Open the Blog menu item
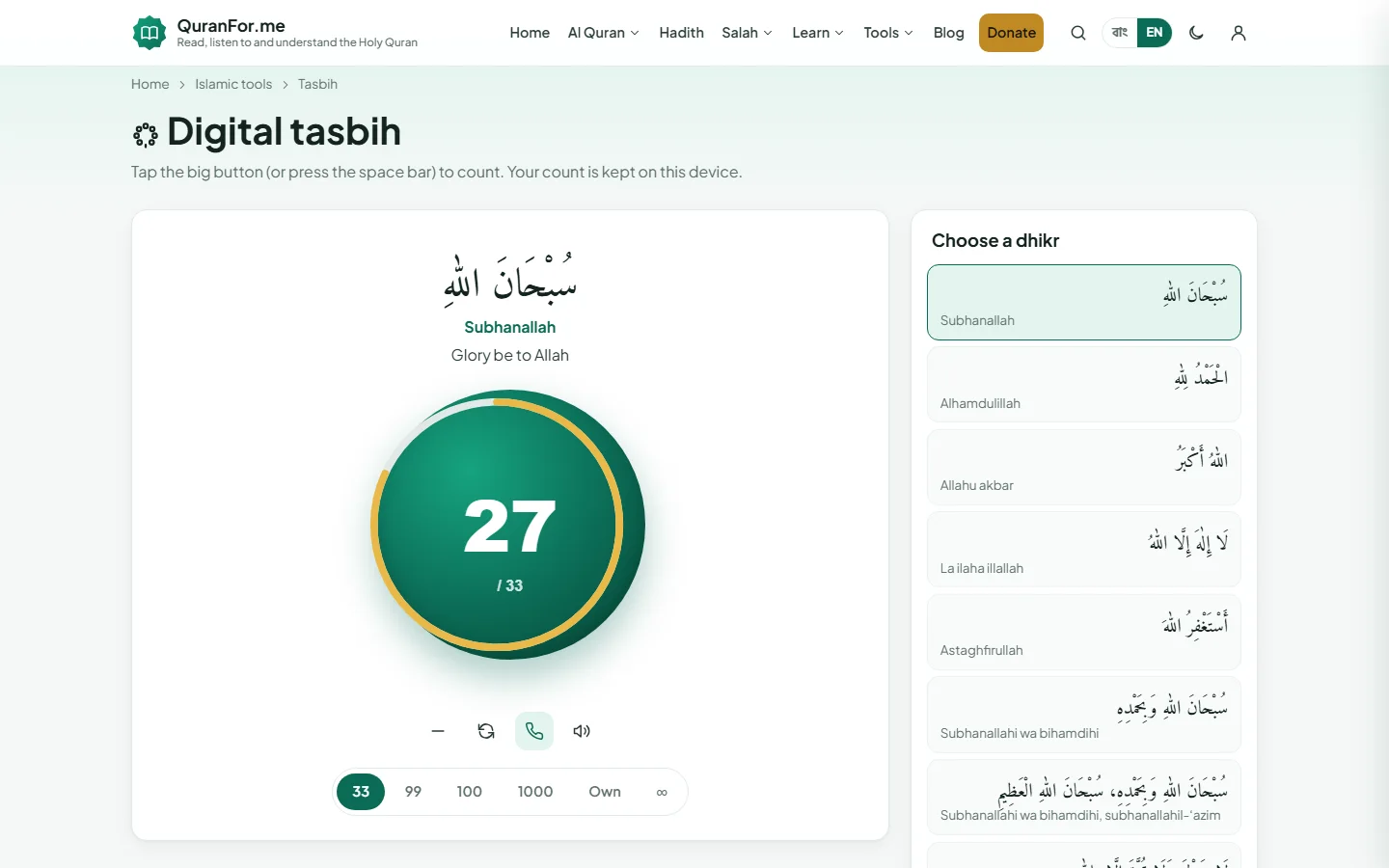This screenshot has width=1389, height=868. (949, 33)
